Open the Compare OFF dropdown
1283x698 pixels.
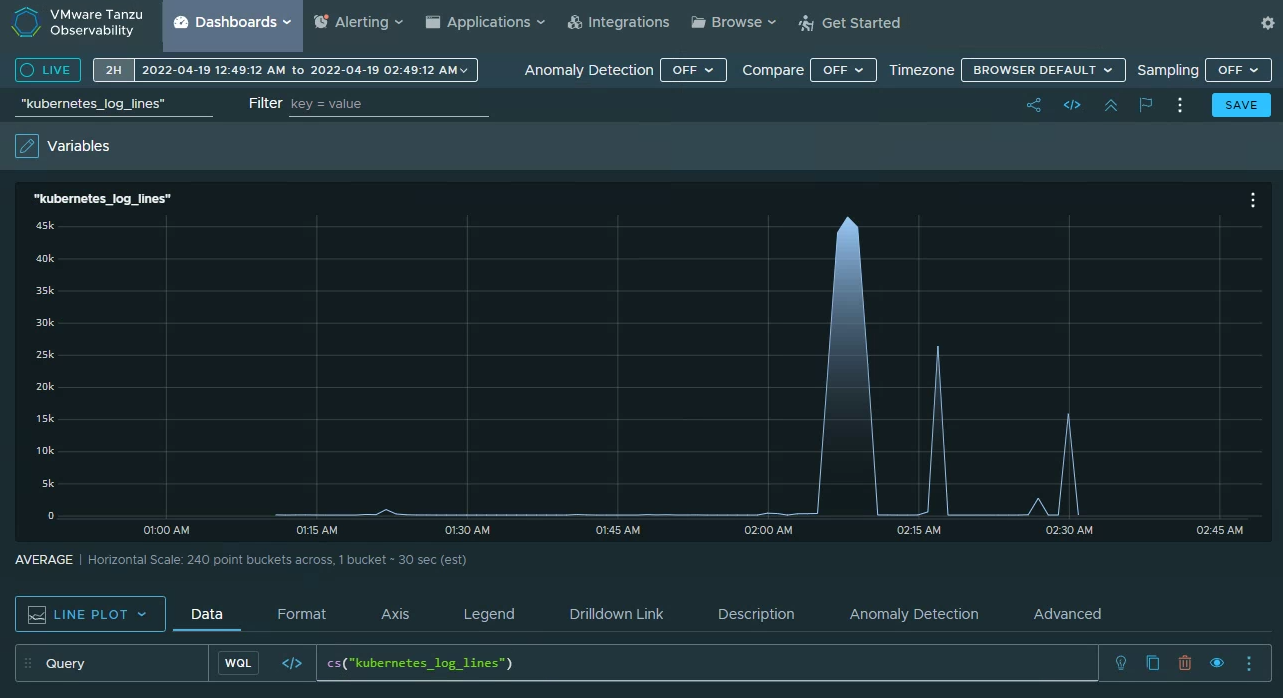(x=843, y=70)
